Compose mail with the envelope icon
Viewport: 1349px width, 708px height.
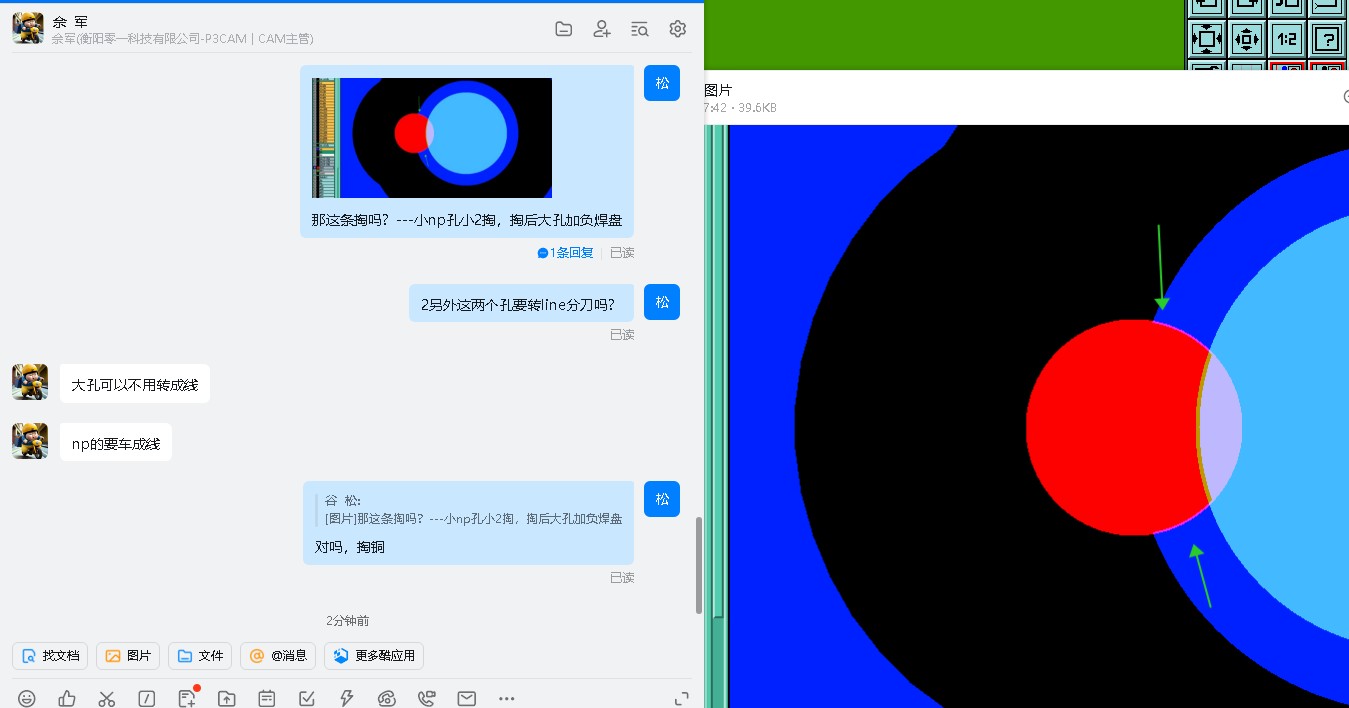click(467, 698)
